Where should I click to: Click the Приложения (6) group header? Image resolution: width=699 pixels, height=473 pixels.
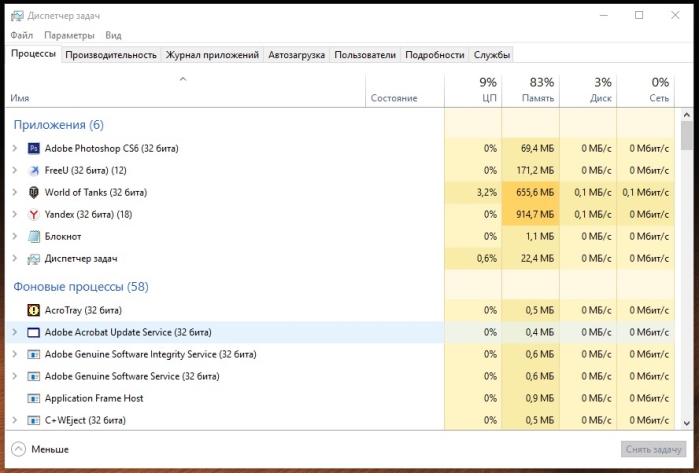58,125
